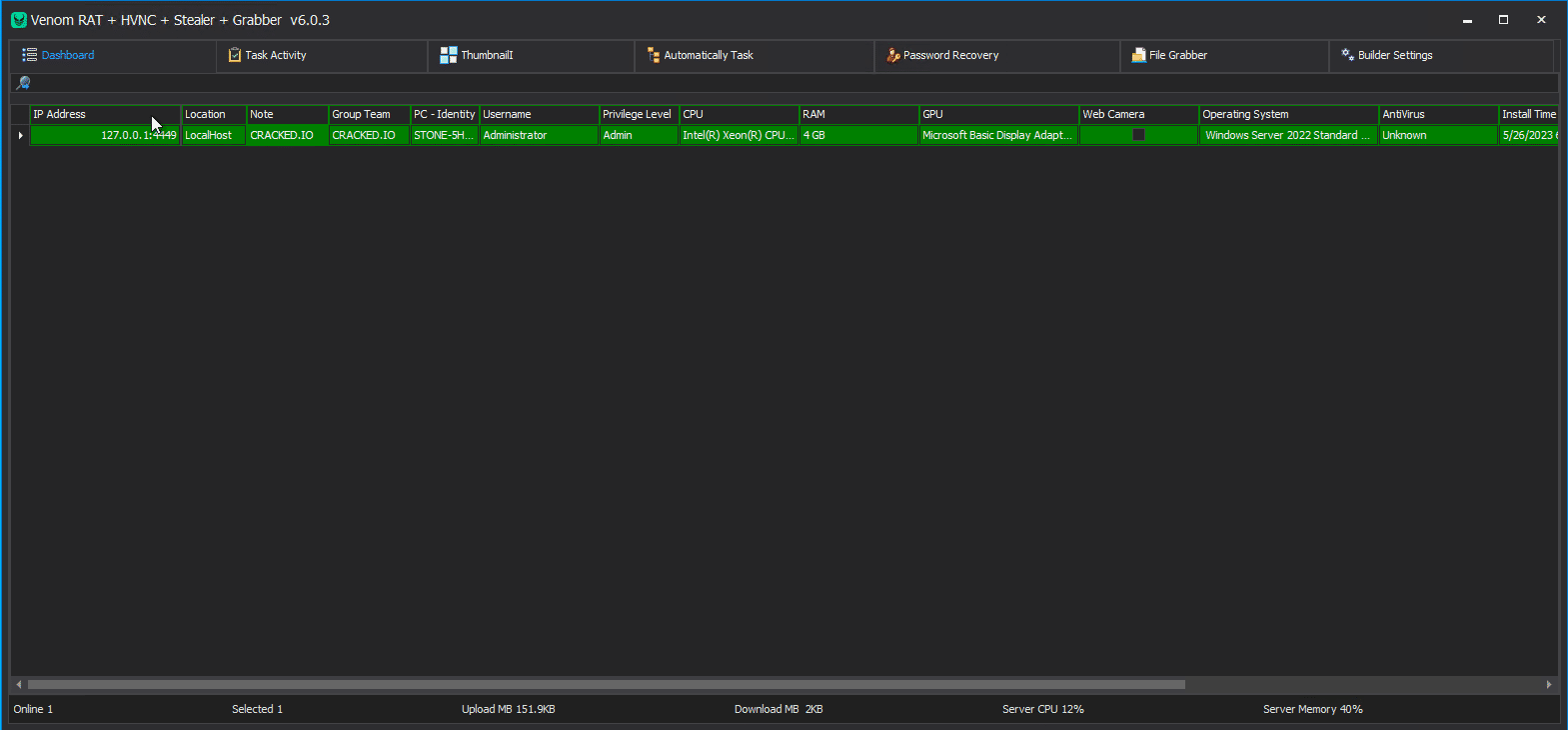Open the Builder Settings tab
Image resolution: width=1568 pixels, height=730 pixels.
(x=1441, y=55)
